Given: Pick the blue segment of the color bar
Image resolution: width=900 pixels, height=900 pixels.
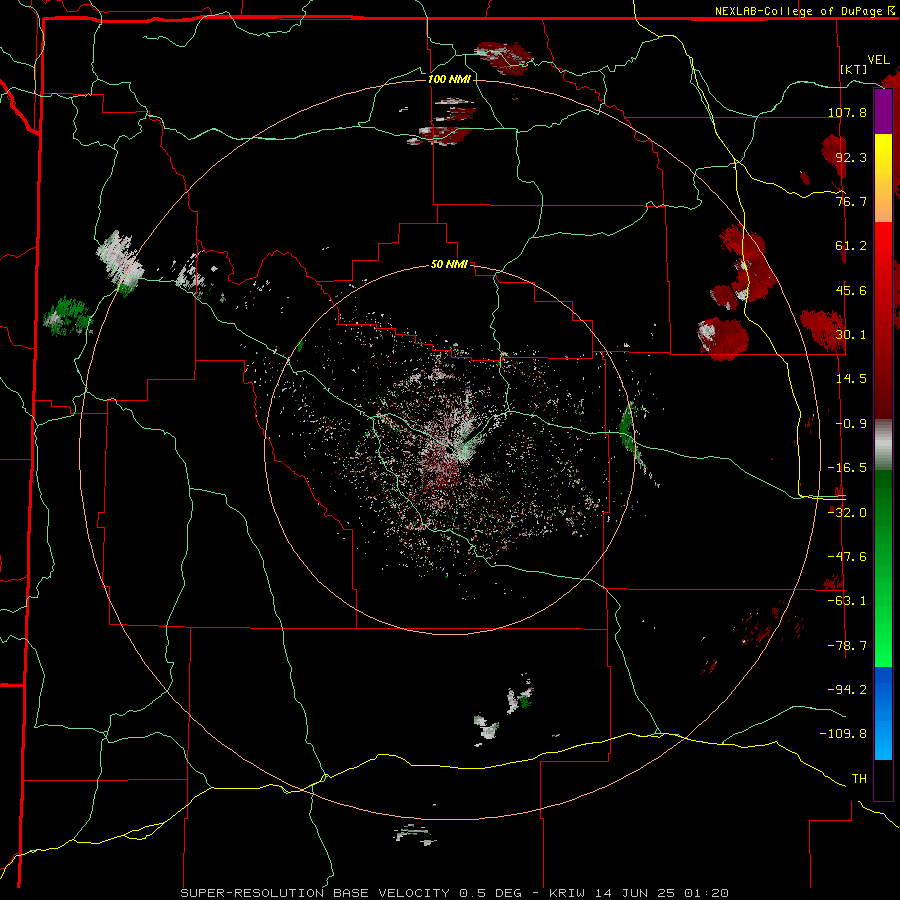Looking at the screenshot, I should (x=883, y=713).
